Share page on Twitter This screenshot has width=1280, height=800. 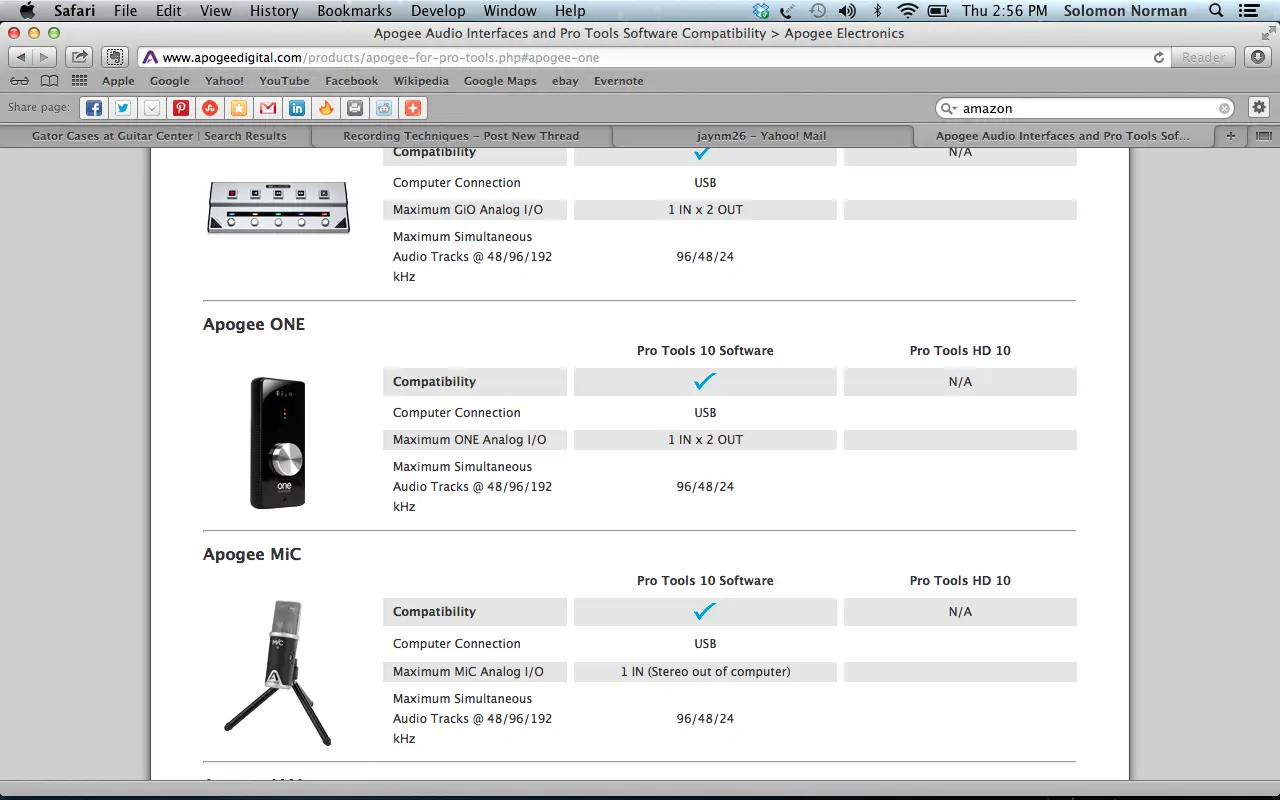coord(122,108)
